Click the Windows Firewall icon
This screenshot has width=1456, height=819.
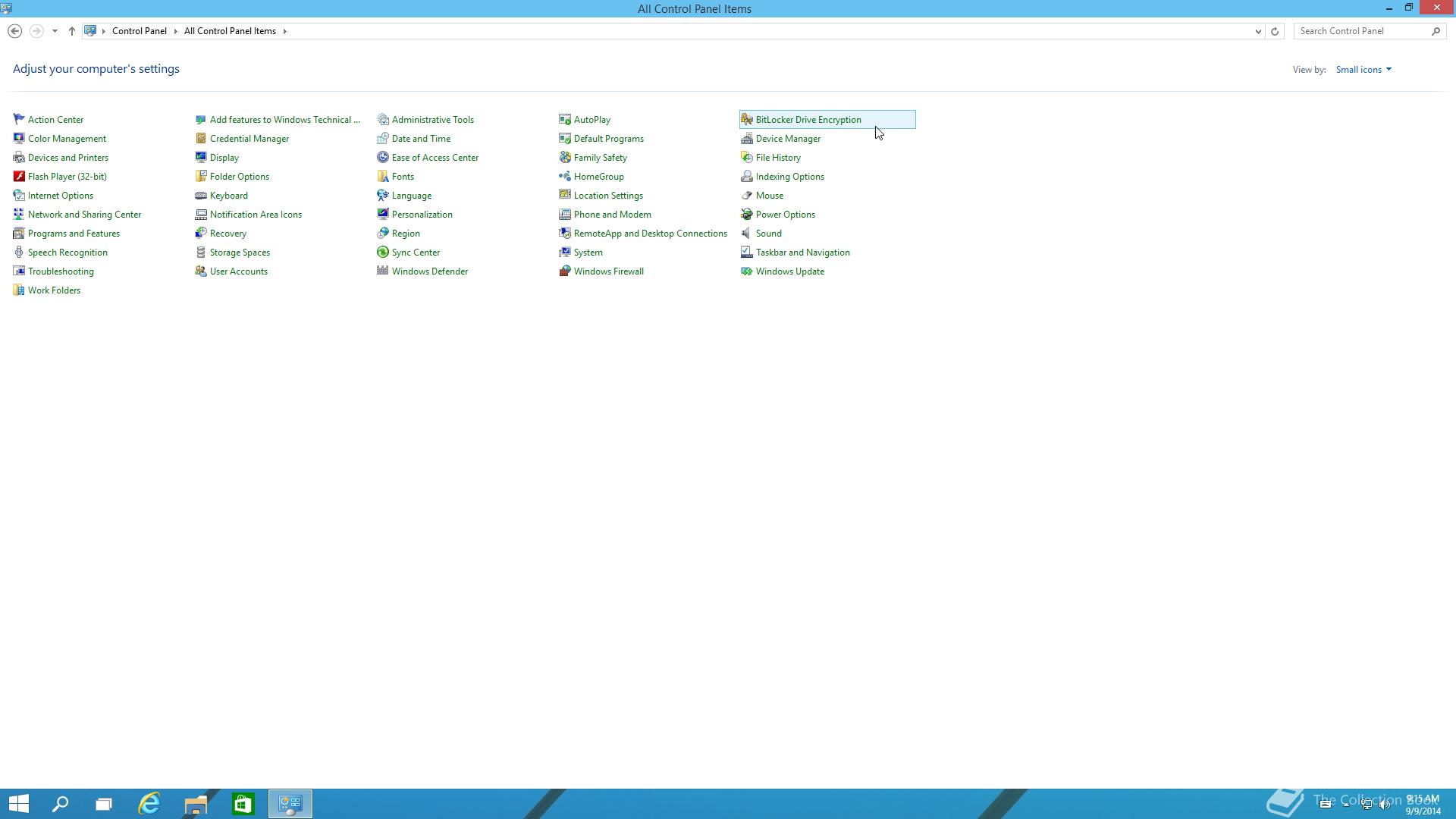tap(565, 271)
